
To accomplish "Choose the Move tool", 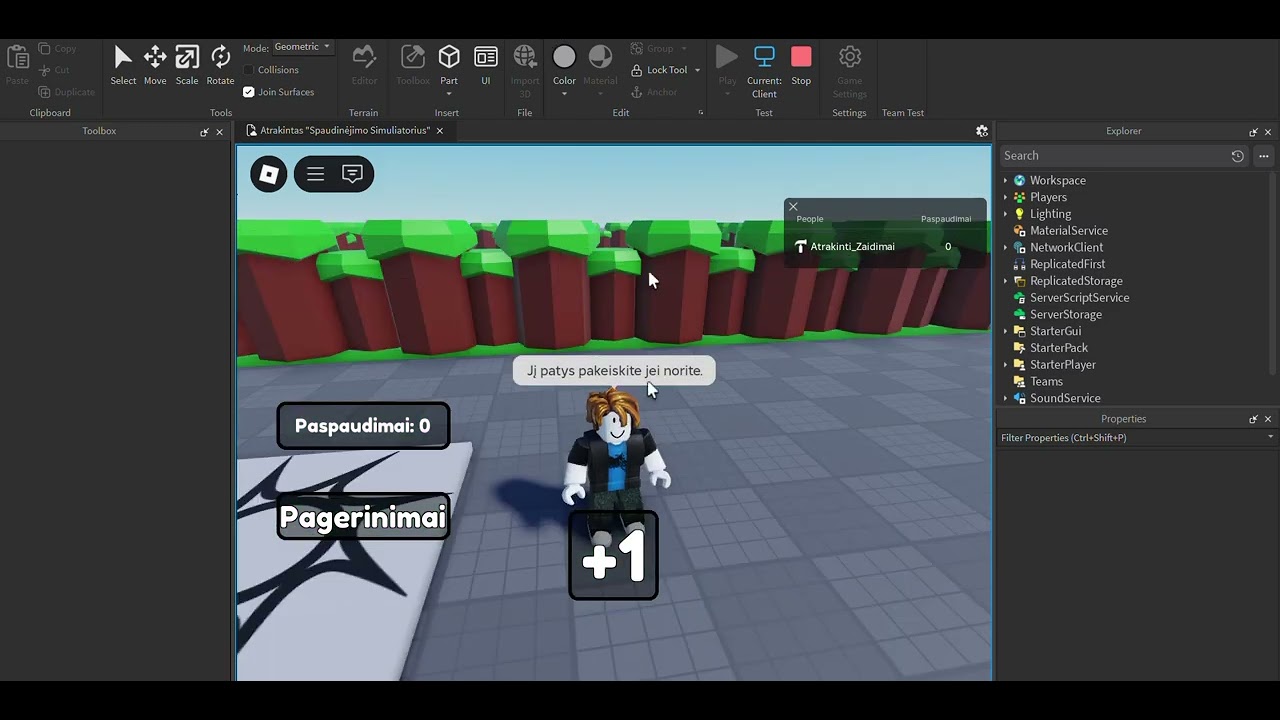I will [x=155, y=64].
